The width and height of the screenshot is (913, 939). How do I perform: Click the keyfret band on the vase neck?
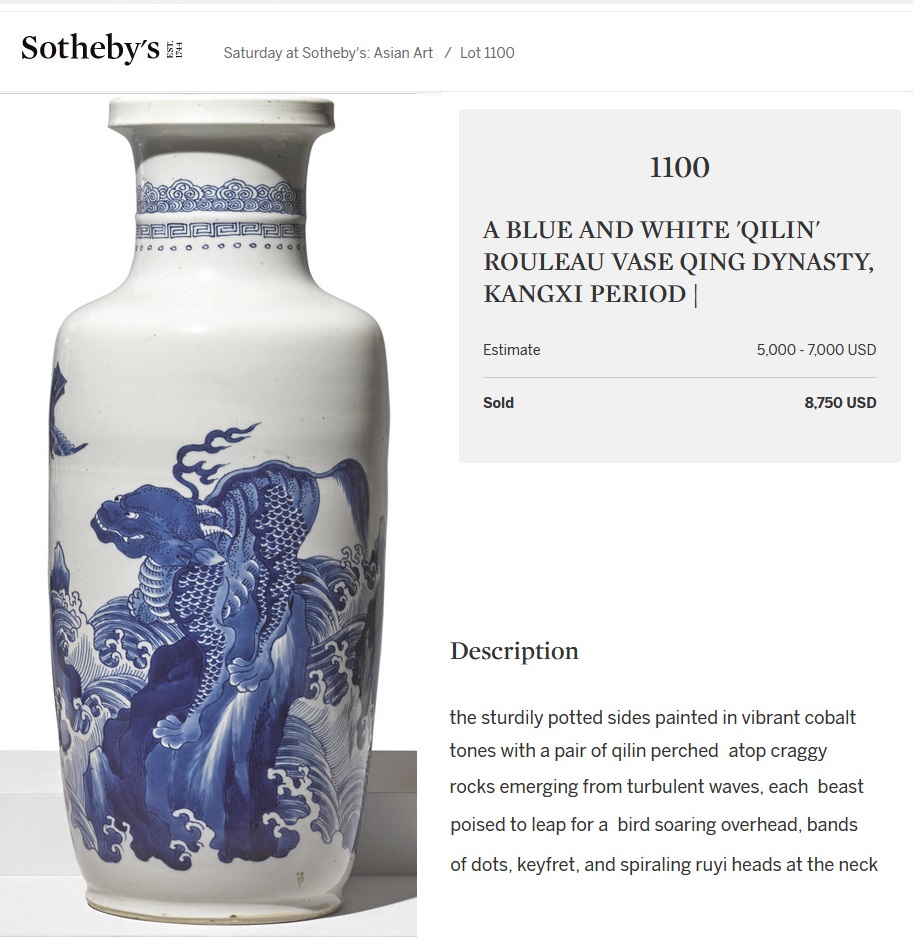(220, 230)
